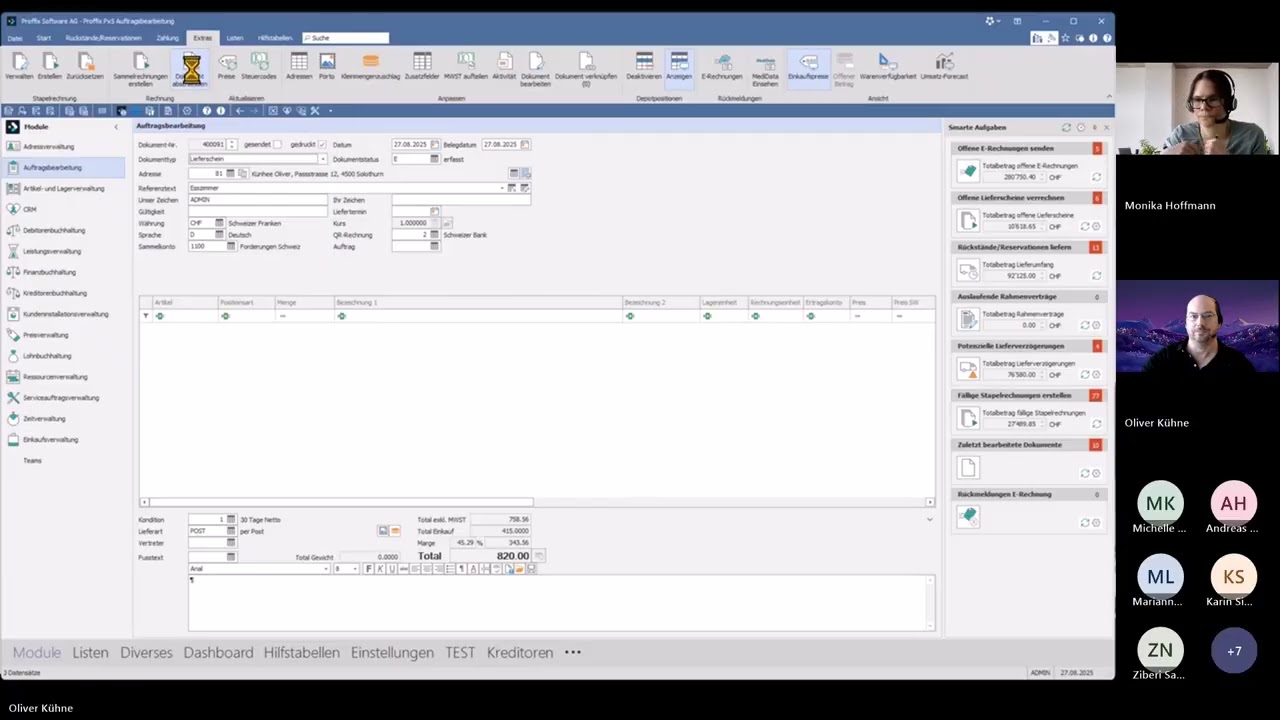
Task: Click the Verwalten ribbon icon
Action: pos(19,66)
